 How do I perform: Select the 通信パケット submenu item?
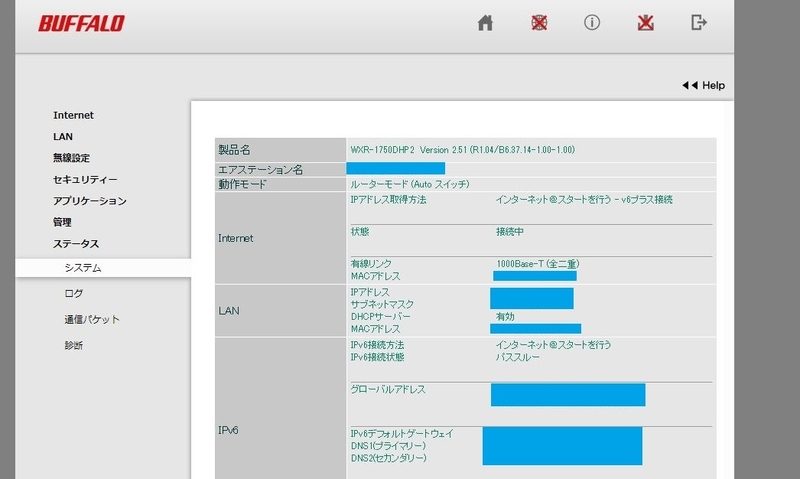coord(92,319)
